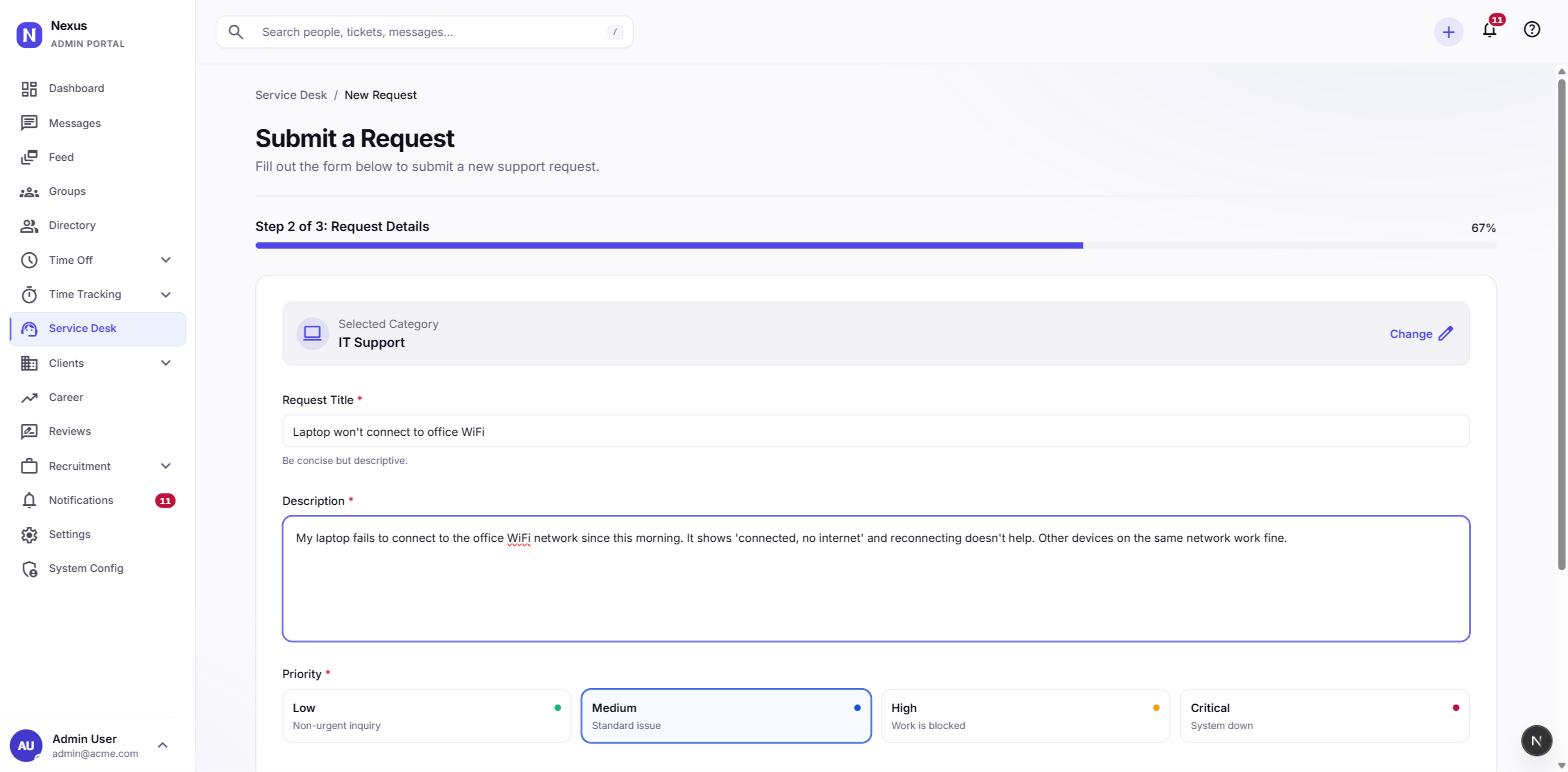The width and height of the screenshot is (1568, 772).
Task: Click the Time Tracking stopwatch icon
Action: tap(29, 294)
